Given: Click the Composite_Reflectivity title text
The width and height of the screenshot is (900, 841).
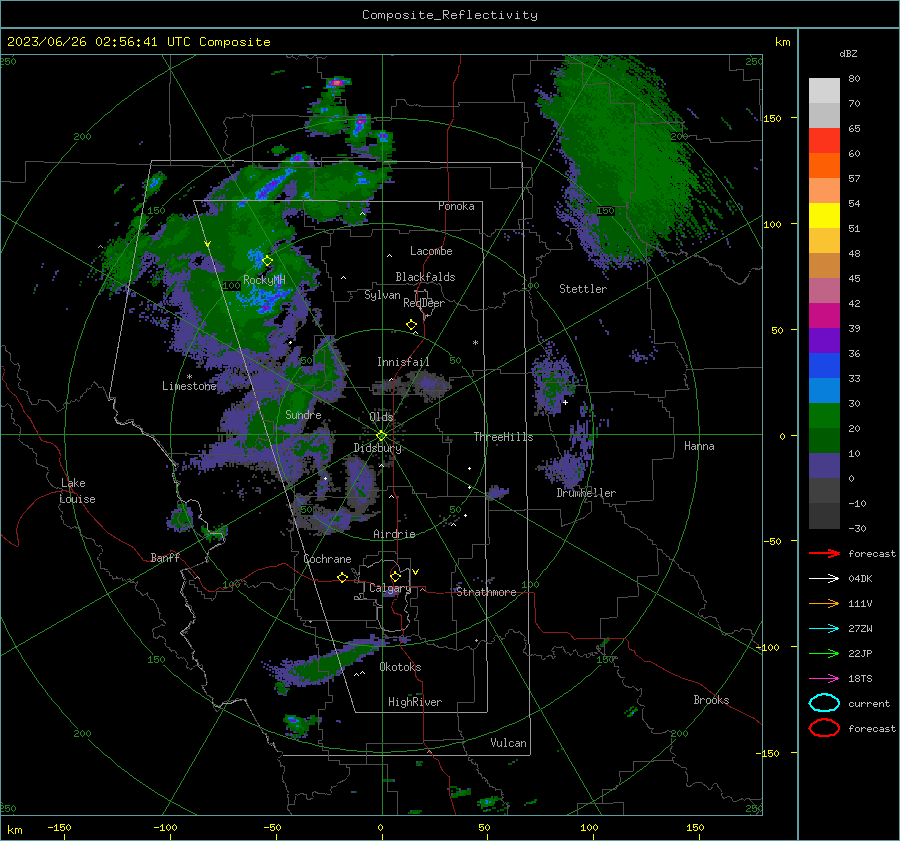Looking at the screenshot, I should point(450,15).
